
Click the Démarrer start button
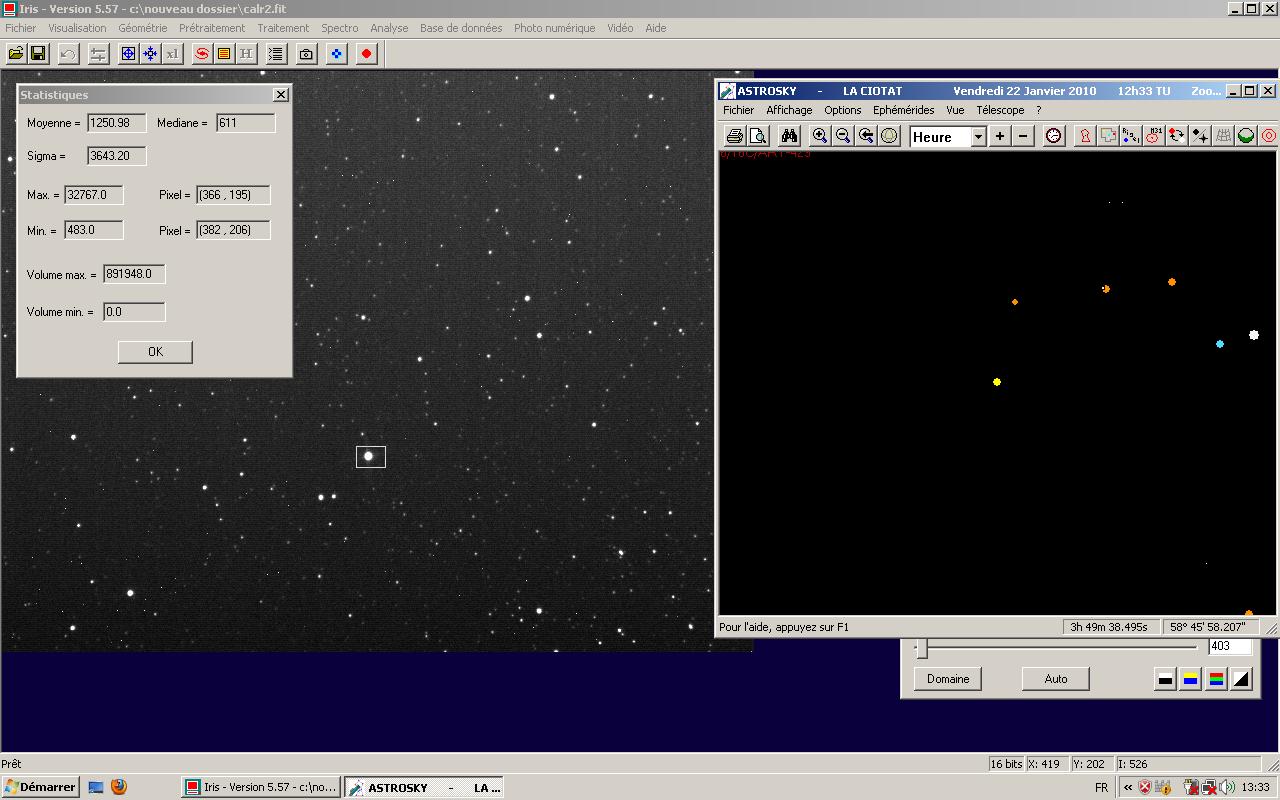point(40,787)
